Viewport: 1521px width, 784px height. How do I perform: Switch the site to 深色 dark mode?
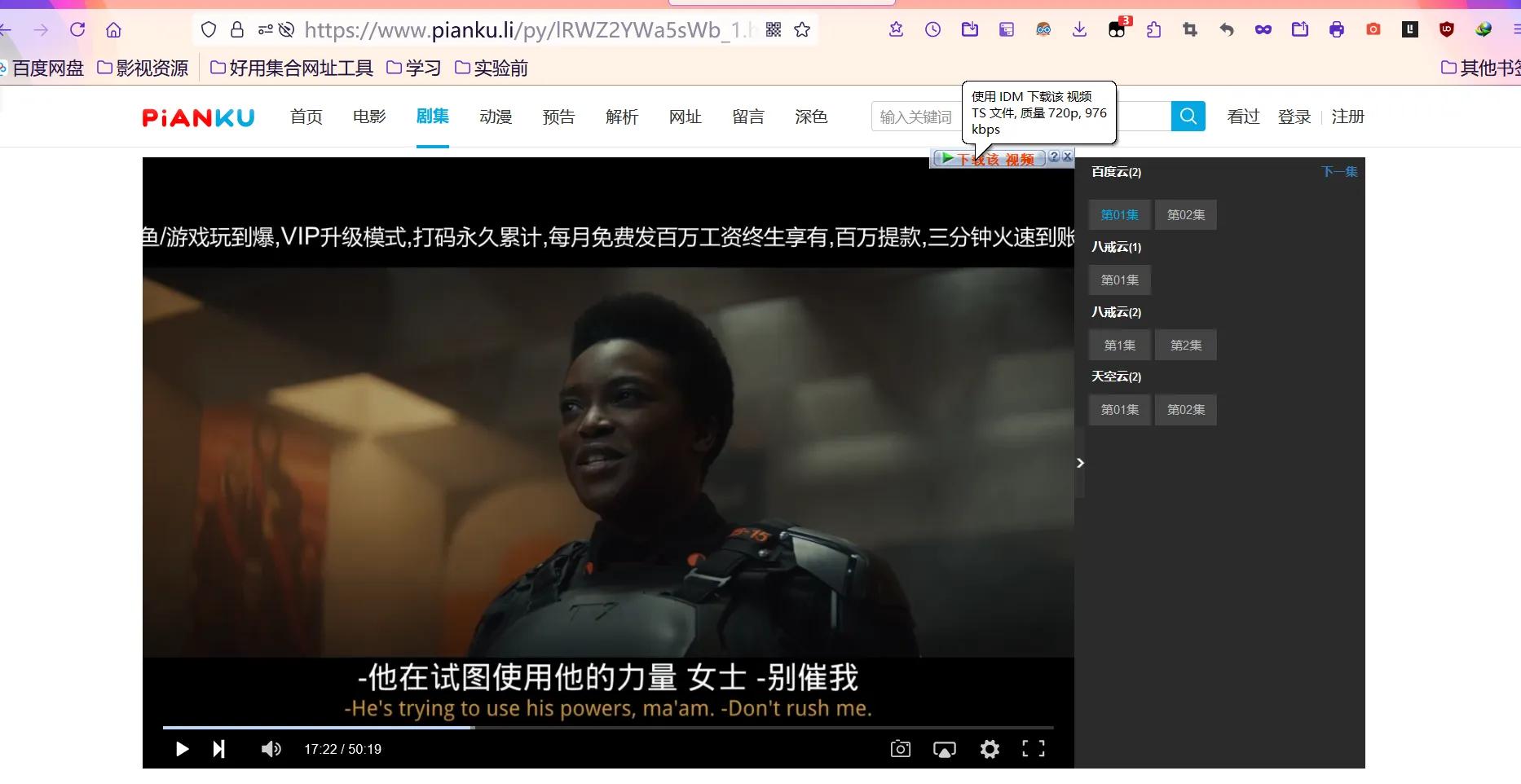[810, 117]
